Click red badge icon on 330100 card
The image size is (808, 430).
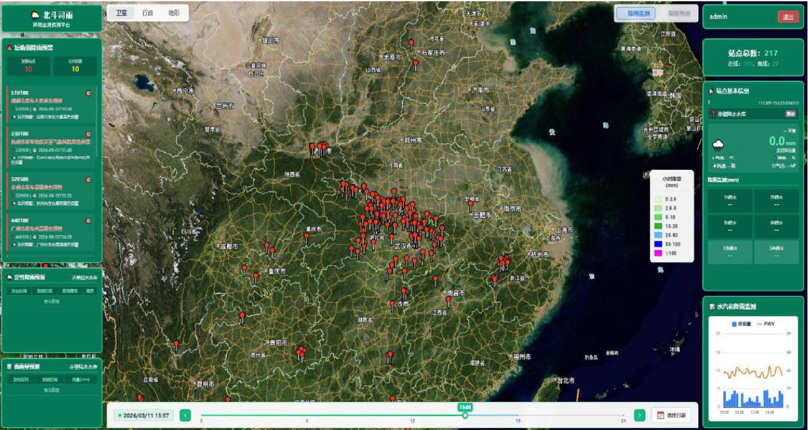coord(88,134)
